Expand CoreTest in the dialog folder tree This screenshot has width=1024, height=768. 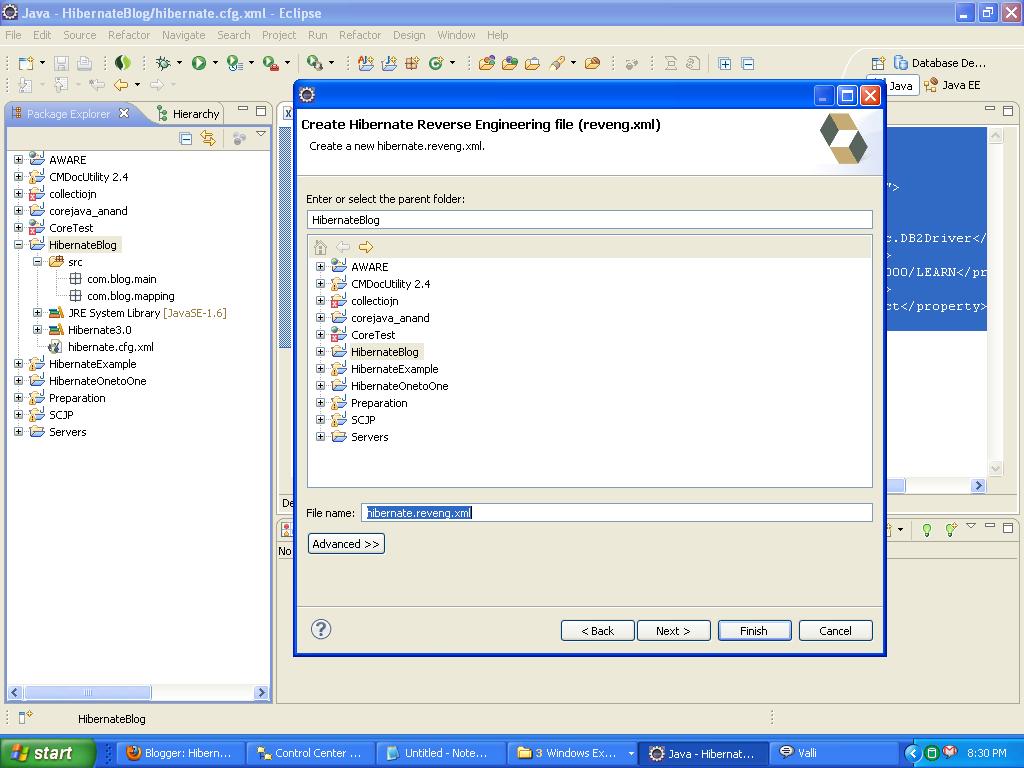pyautogui.click(x=320, y=334)
